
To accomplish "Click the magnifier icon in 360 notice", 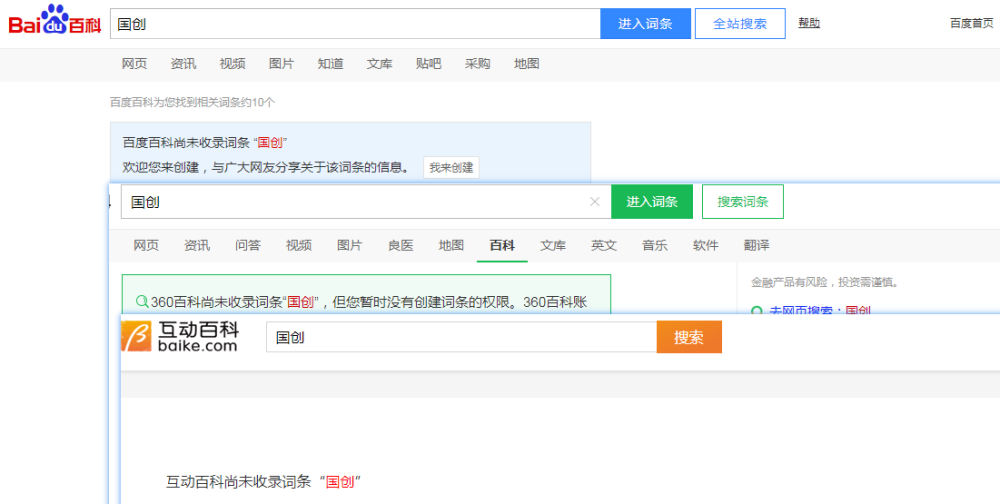I will tap(142, 301).
